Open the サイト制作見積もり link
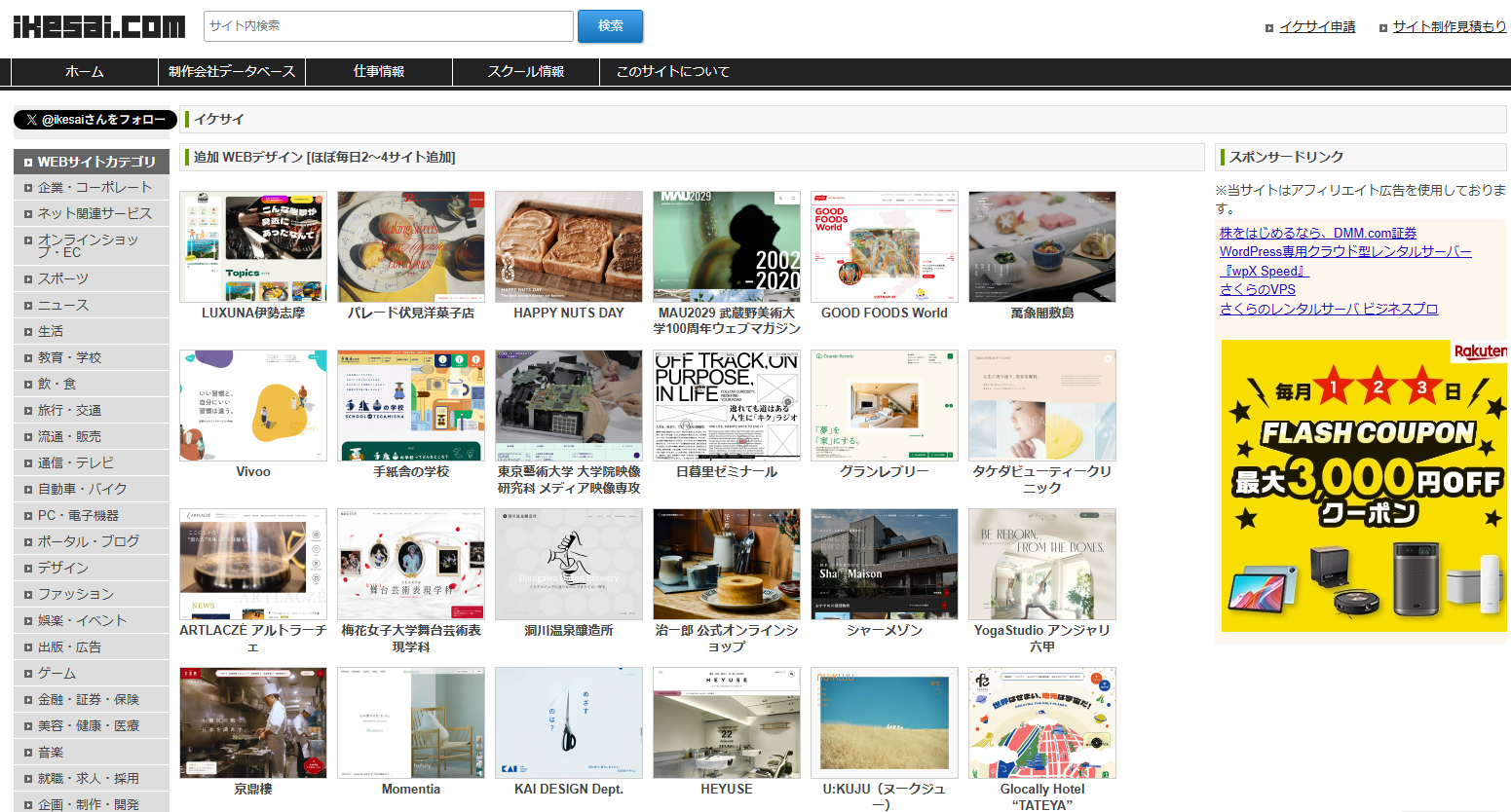The height and width of the screenshot is (812, 1511). [x=1449, y=27]
